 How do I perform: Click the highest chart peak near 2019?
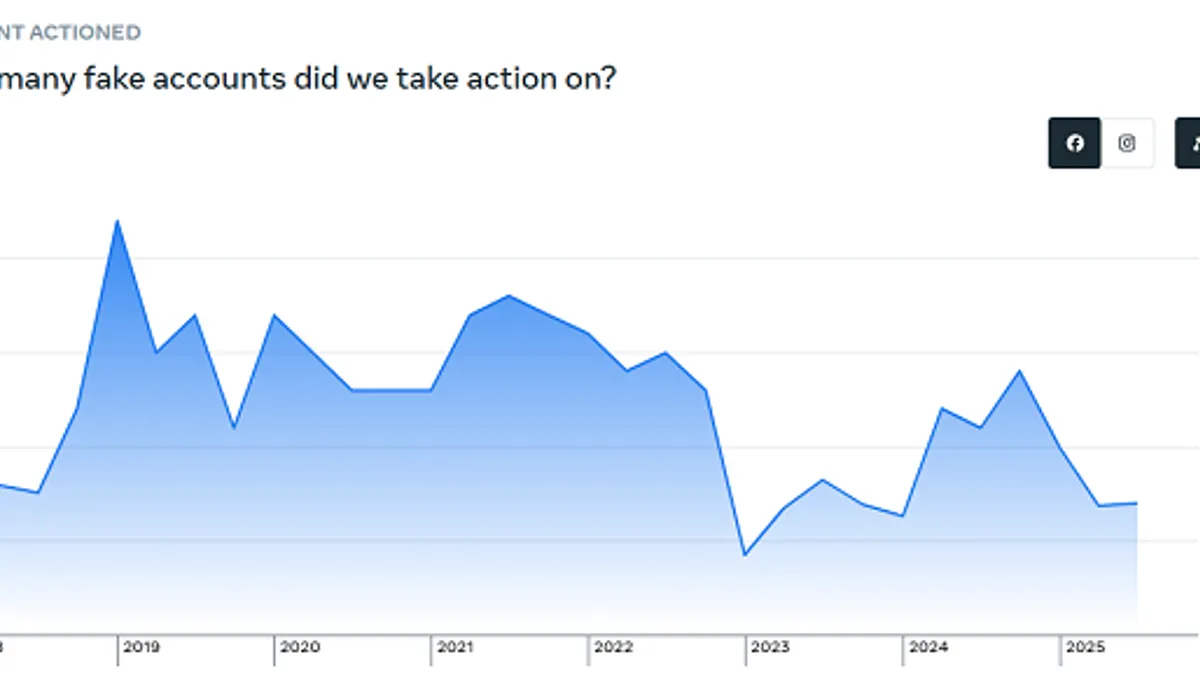point(117,220)
